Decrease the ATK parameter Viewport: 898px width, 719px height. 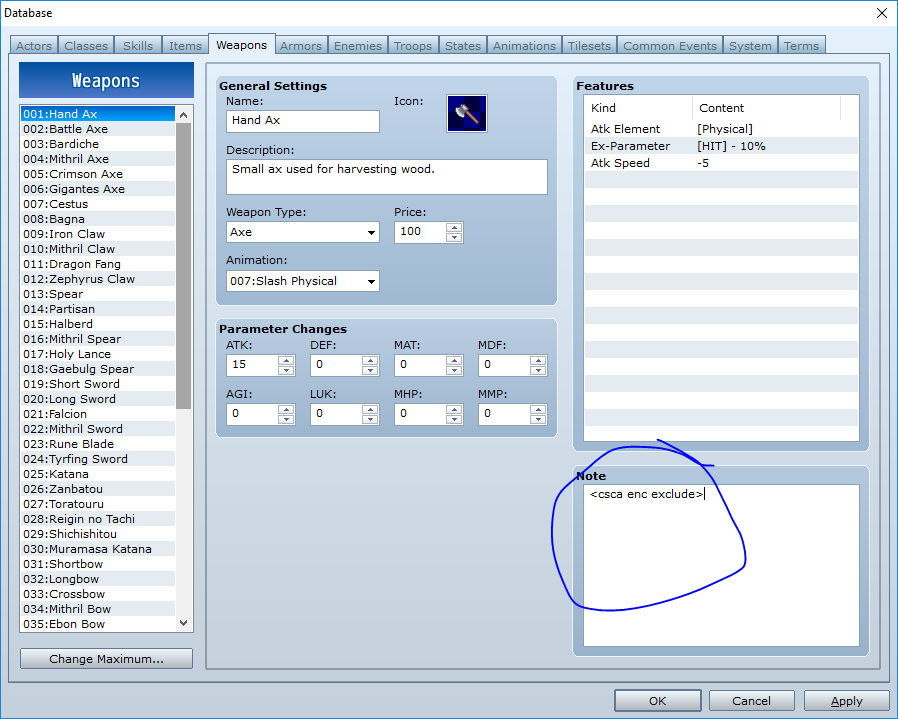point(286,370)
